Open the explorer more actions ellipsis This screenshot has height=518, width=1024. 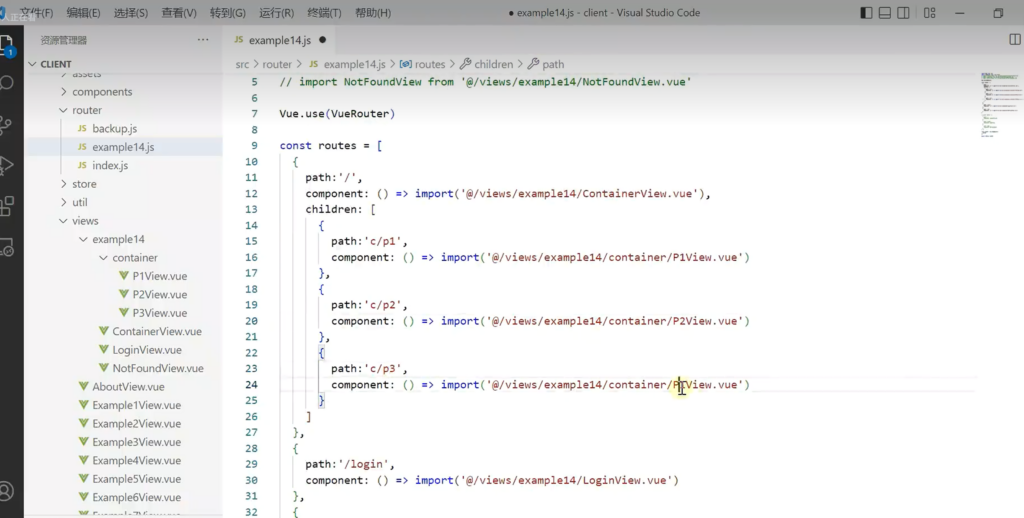coord(203,40)
